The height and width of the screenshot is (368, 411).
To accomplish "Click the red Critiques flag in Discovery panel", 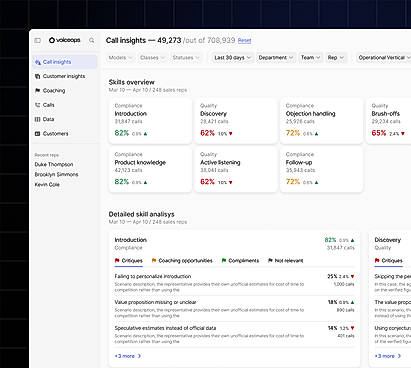I will pos(377,260).
